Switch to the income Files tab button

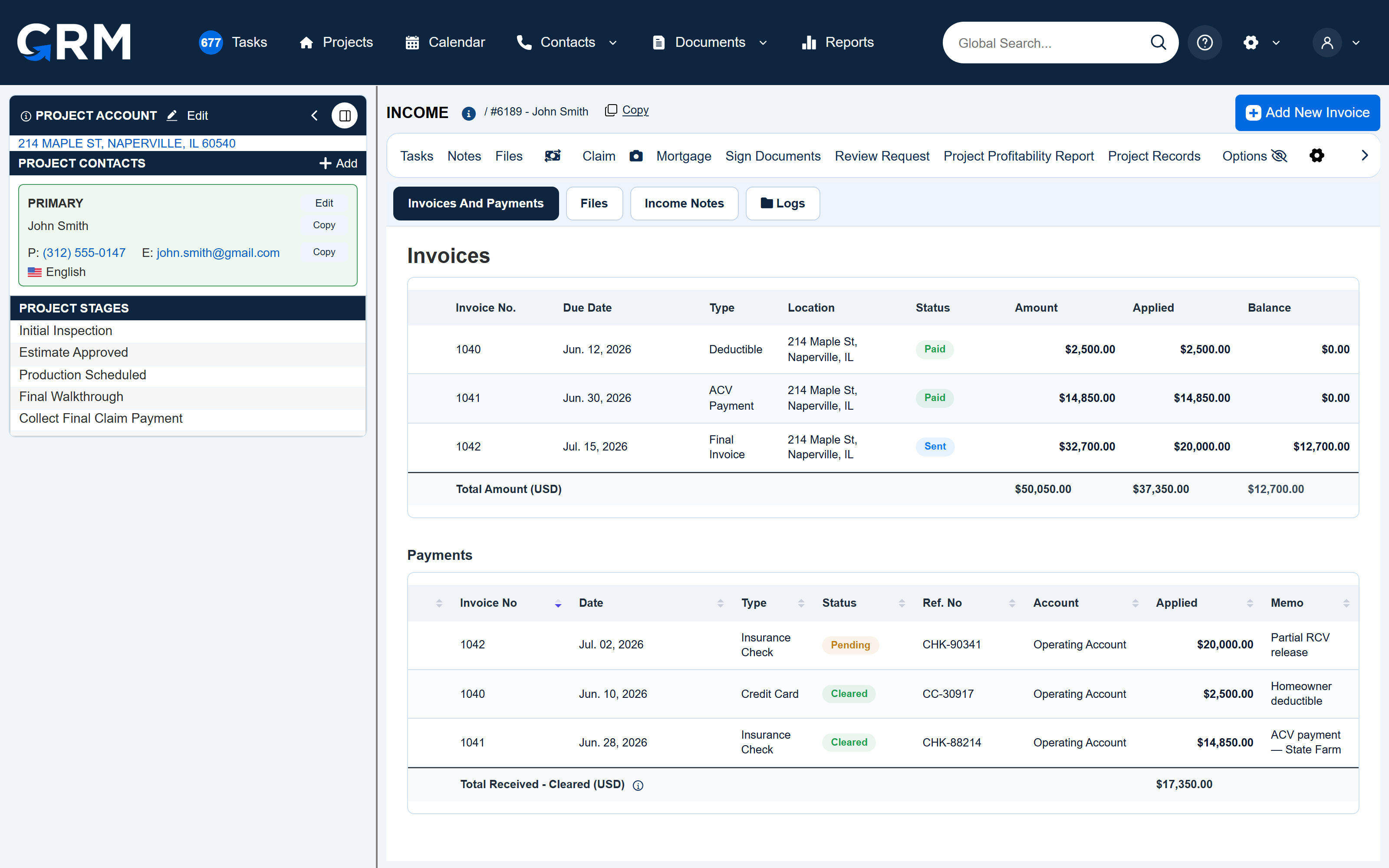coord(593,203)
